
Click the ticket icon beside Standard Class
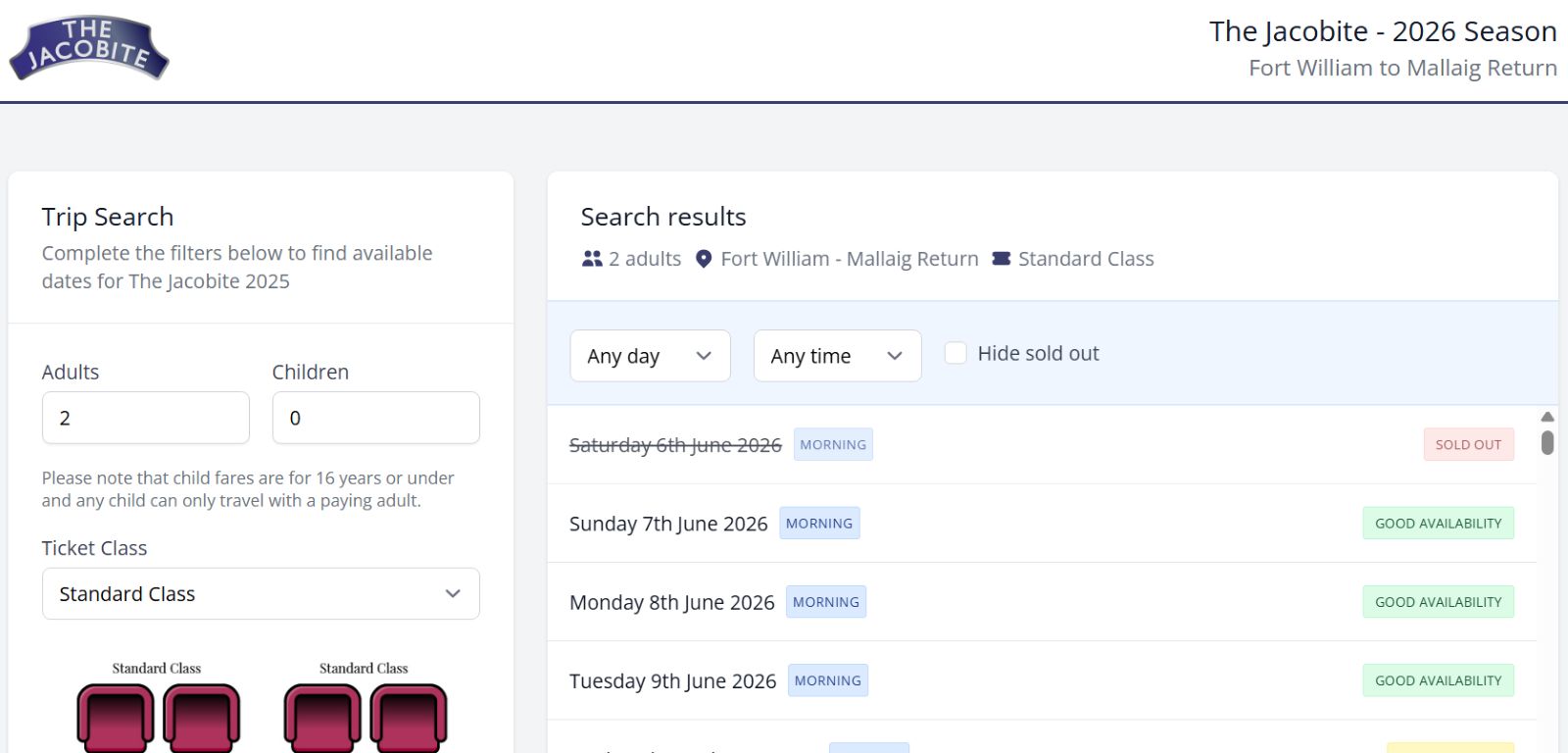[1002, 259]
